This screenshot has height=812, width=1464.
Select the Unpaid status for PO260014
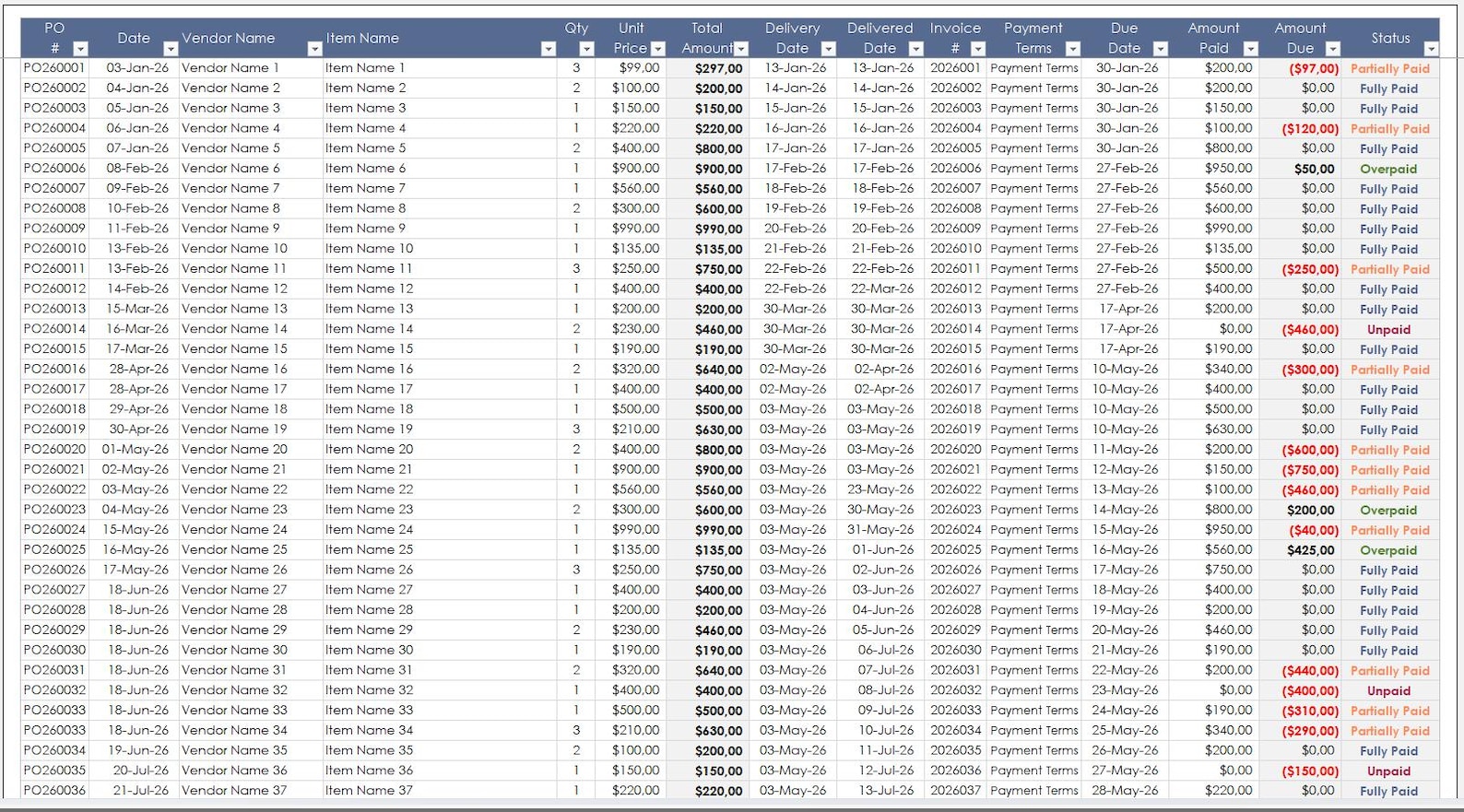coord(1389,329)
